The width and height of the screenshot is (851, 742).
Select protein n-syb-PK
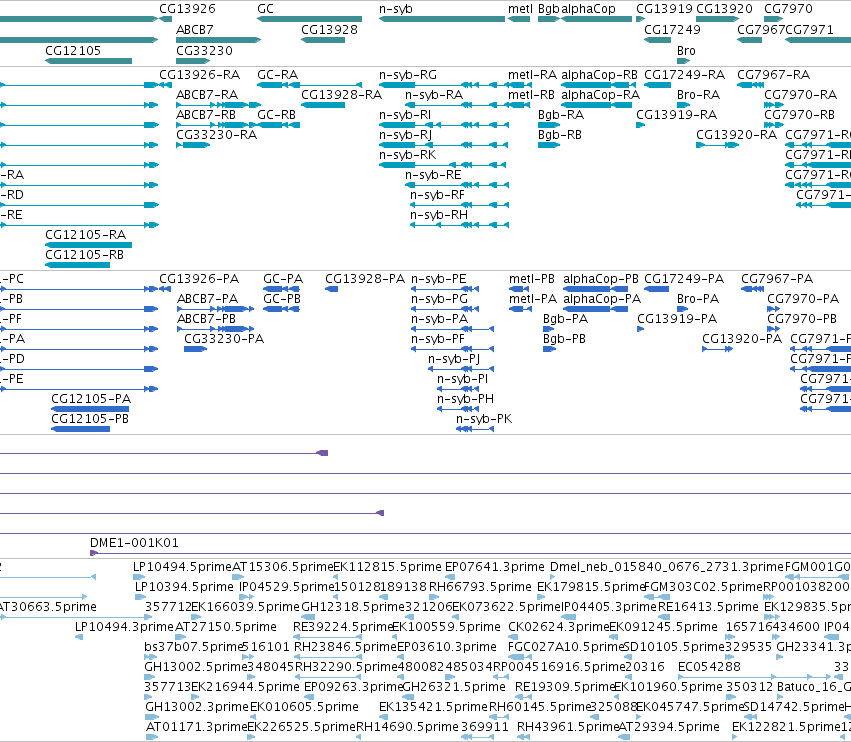click(x=484, y=418)
